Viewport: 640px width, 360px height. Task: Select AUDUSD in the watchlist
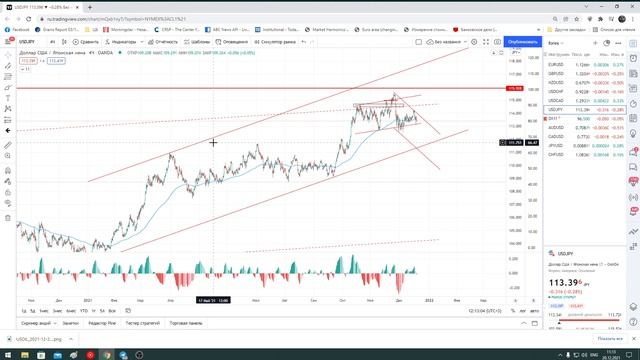coord(585,127)
